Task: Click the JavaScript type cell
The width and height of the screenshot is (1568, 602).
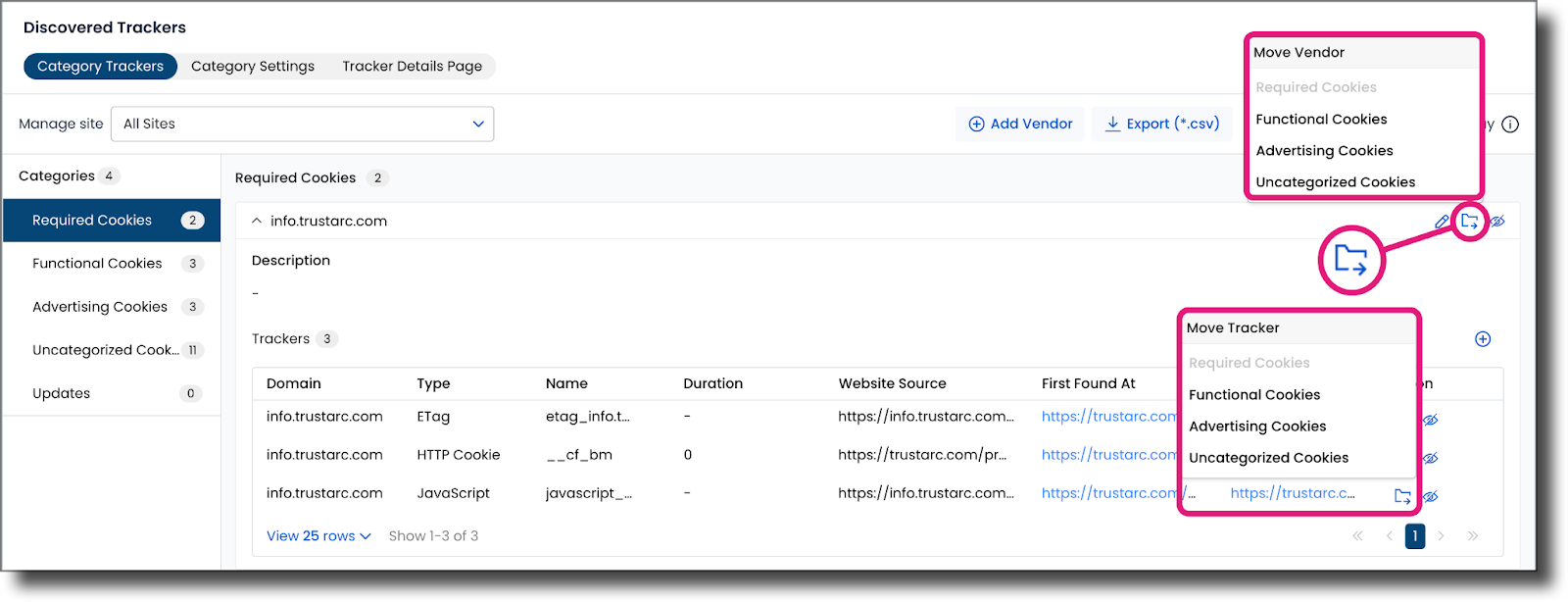Action: click(453, 492)
